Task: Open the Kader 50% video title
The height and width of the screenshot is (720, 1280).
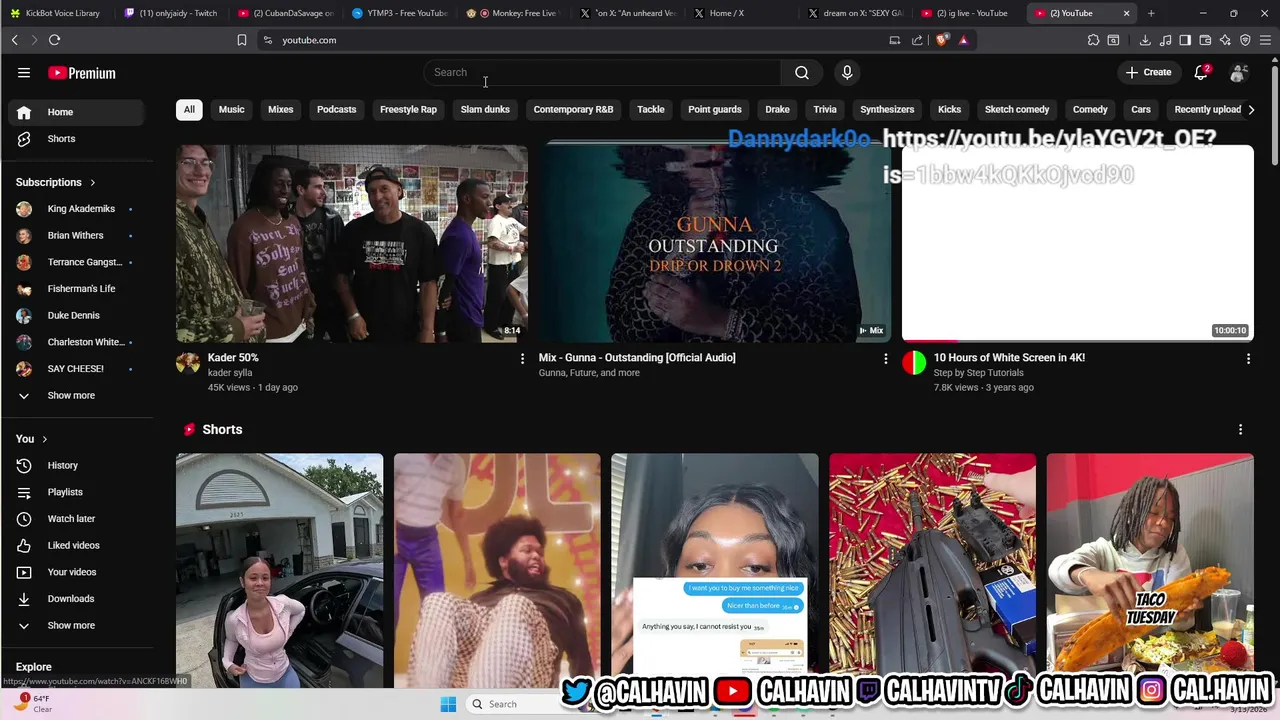Action: pos(233,358)
